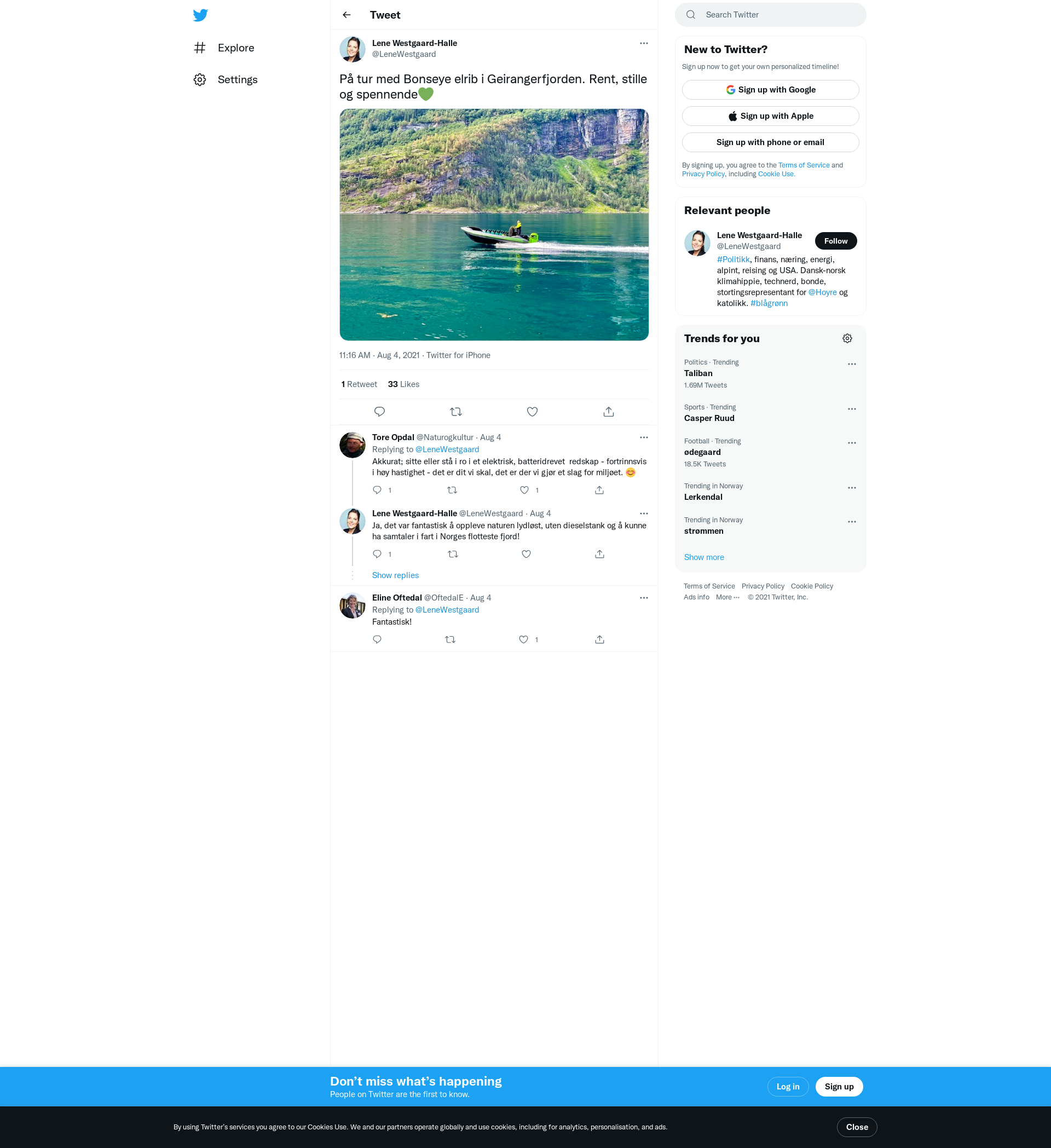
Task: Open the Cookie Use link in signup box
Action: [776, 174]
